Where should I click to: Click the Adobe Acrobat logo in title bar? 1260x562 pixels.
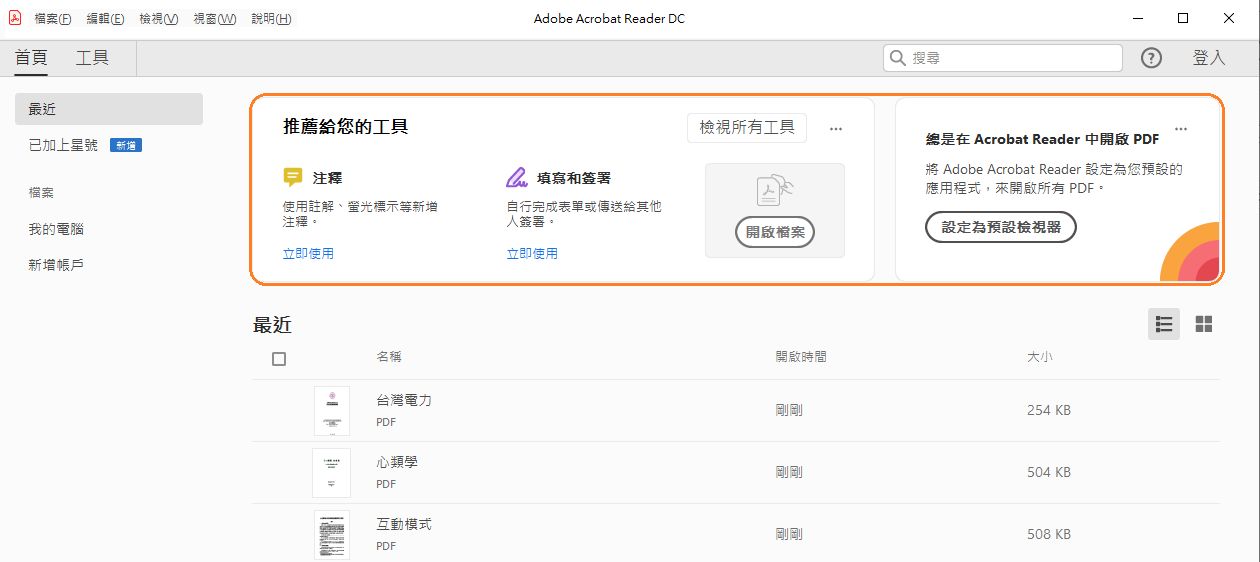14,18
